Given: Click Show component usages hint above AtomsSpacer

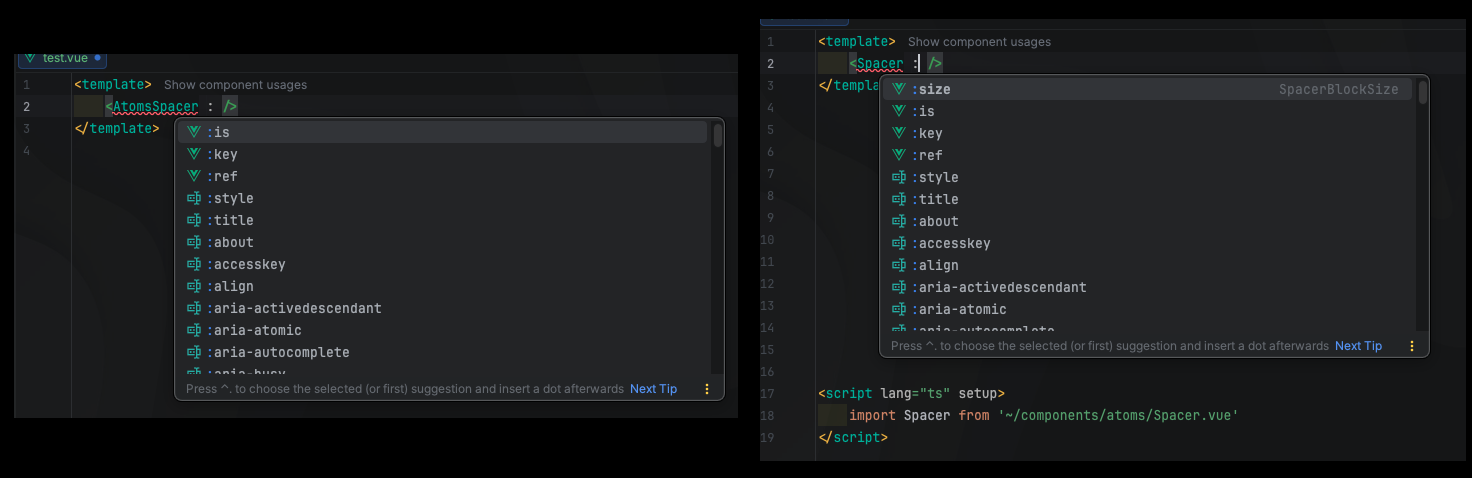Looking at the screenshot, I should click(235, 85).
